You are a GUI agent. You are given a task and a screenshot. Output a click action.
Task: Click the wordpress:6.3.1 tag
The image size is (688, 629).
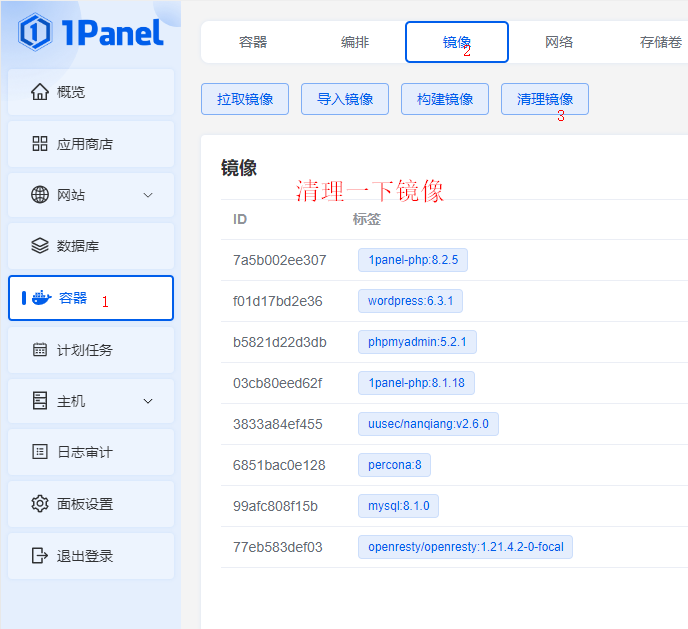[x=410, y=301]
